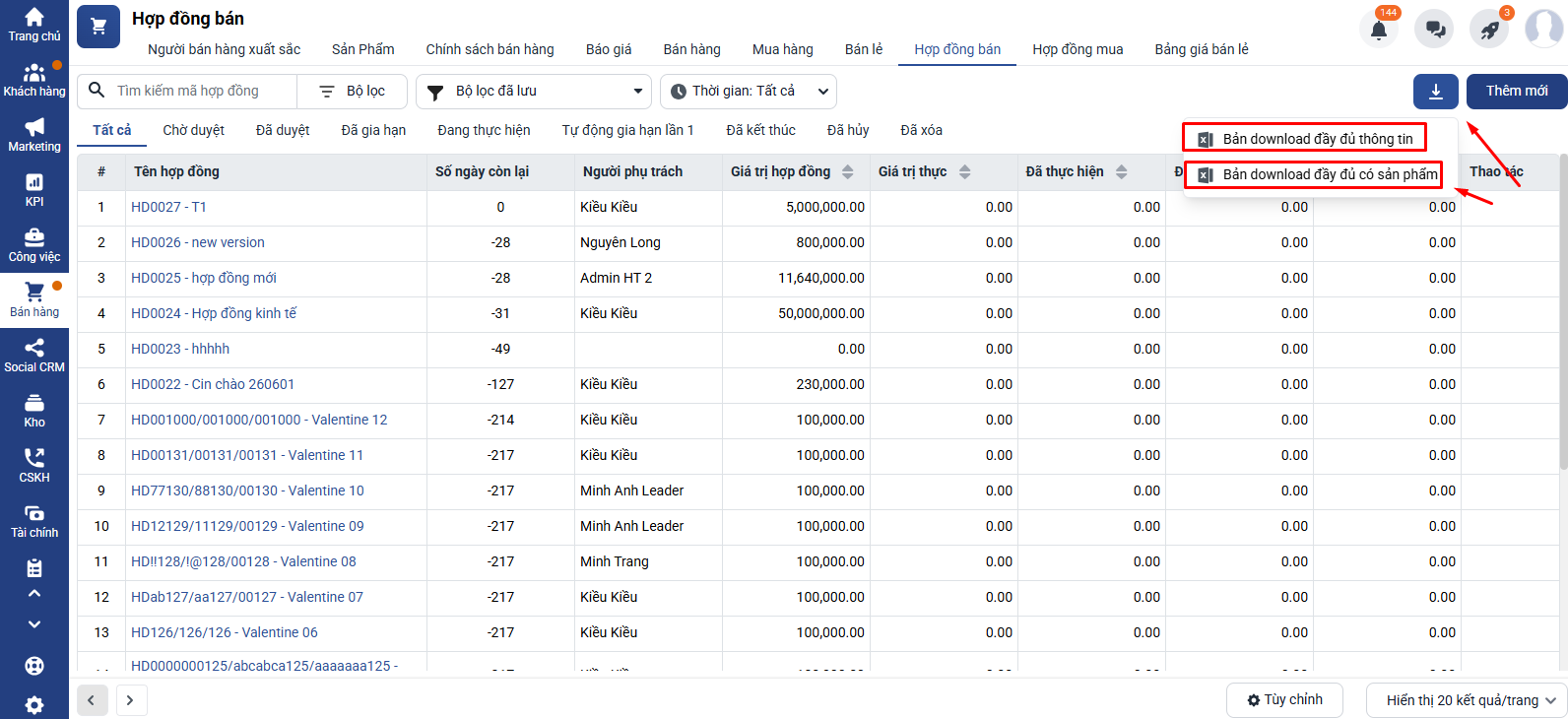
Task: Click the download icon button
Action: pyautogui.click(x=1436, y=92)
